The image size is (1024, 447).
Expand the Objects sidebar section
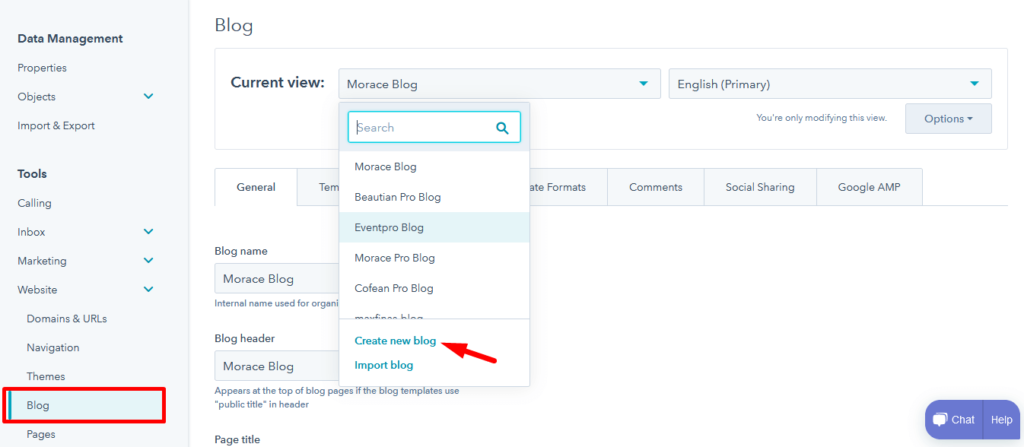pyautogui.click(x=148, y=97)
